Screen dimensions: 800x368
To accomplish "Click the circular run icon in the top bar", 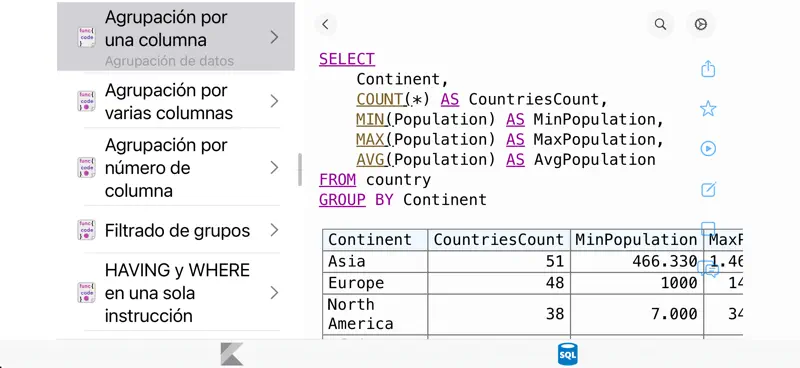I will point(701,24).
